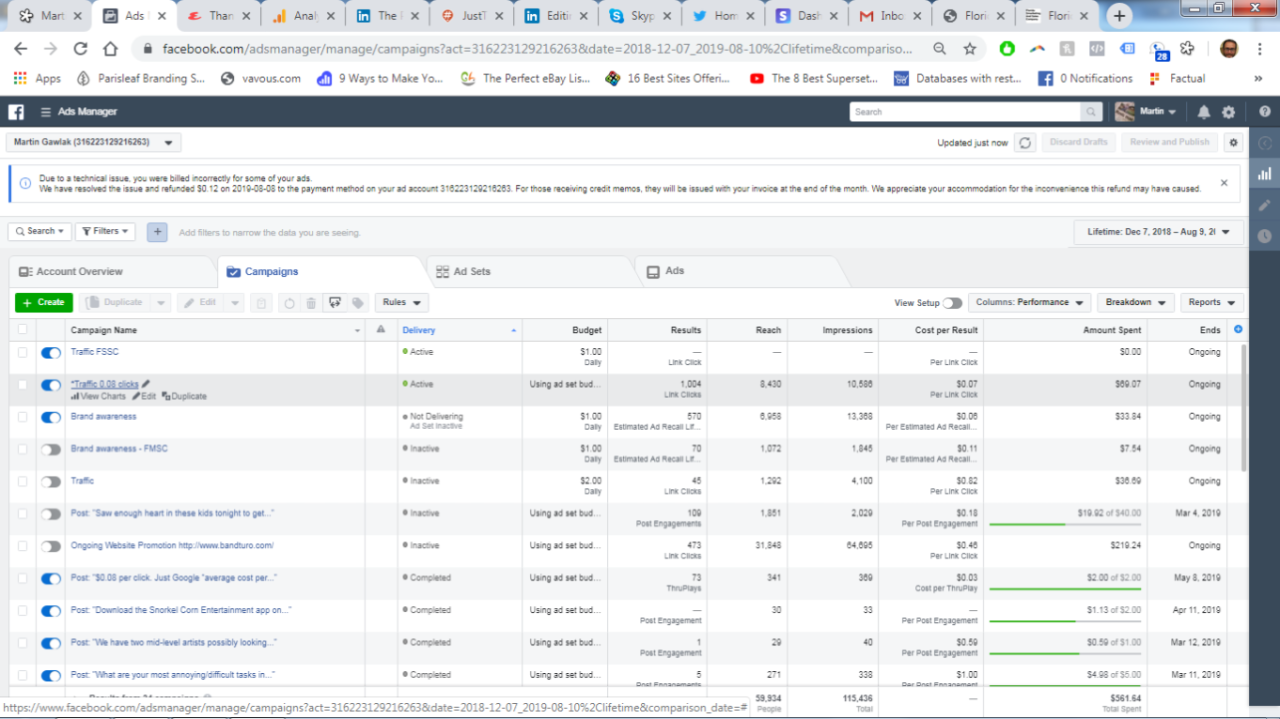Viewport: 1280px width, 719px height.
Task: Open the gear settings beside Review and Publish
Action: click(1234, 142)
